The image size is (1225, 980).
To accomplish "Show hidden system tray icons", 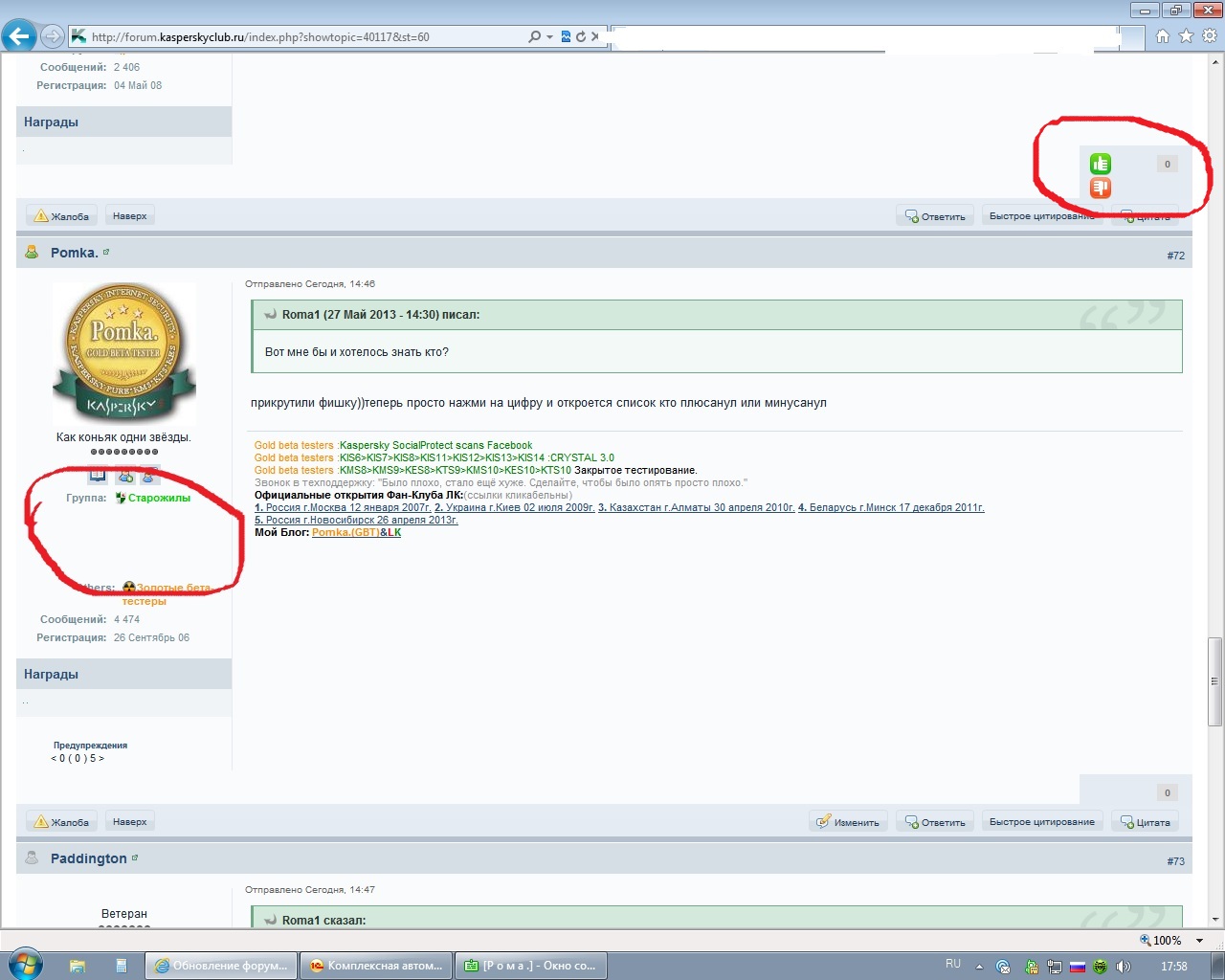I will coord(979,967).
